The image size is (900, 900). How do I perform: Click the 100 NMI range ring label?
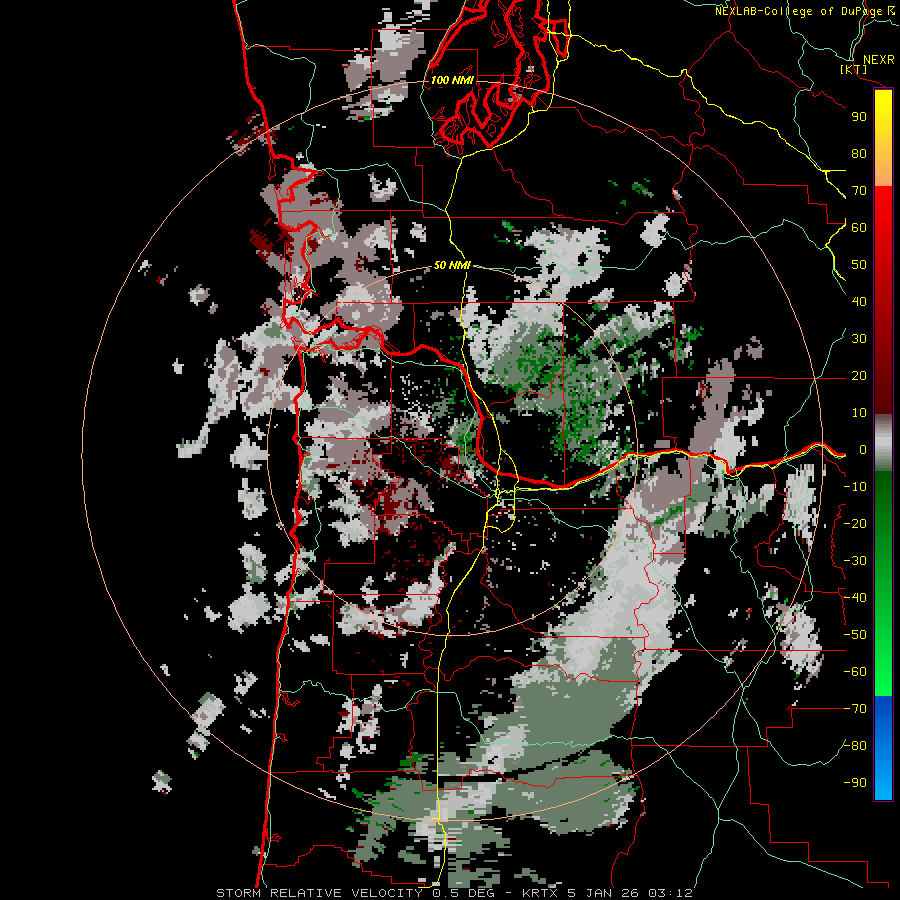click(x=452, y=80)
